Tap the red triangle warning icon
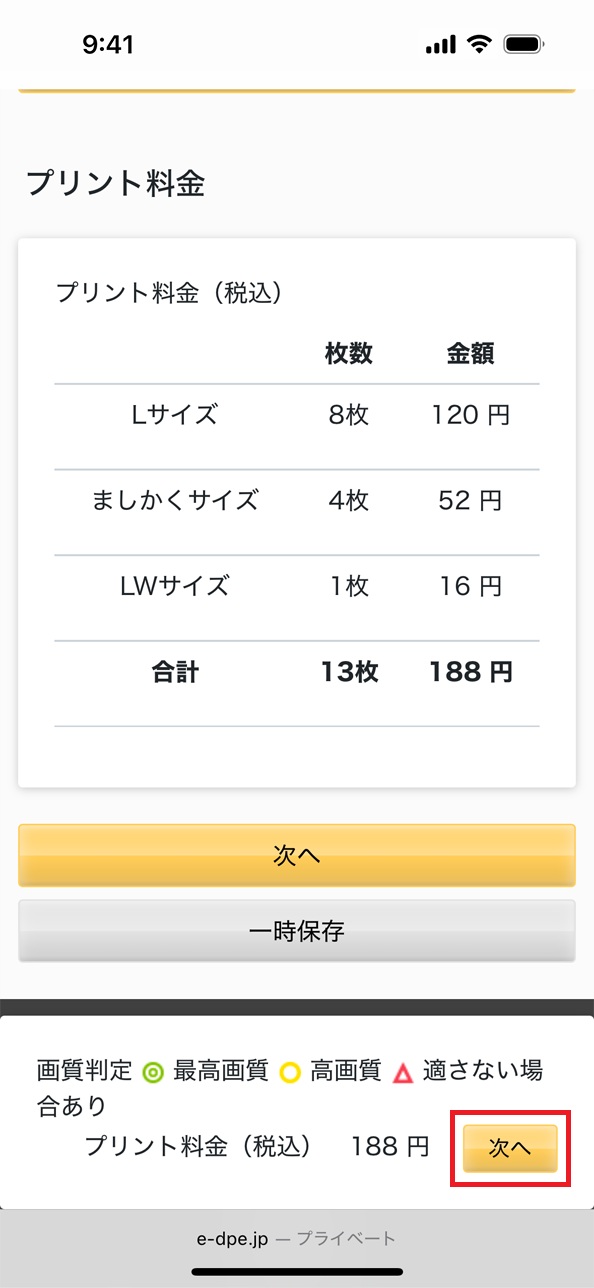The height and width of the screenshot is (1288, 594). (403, 1073)
